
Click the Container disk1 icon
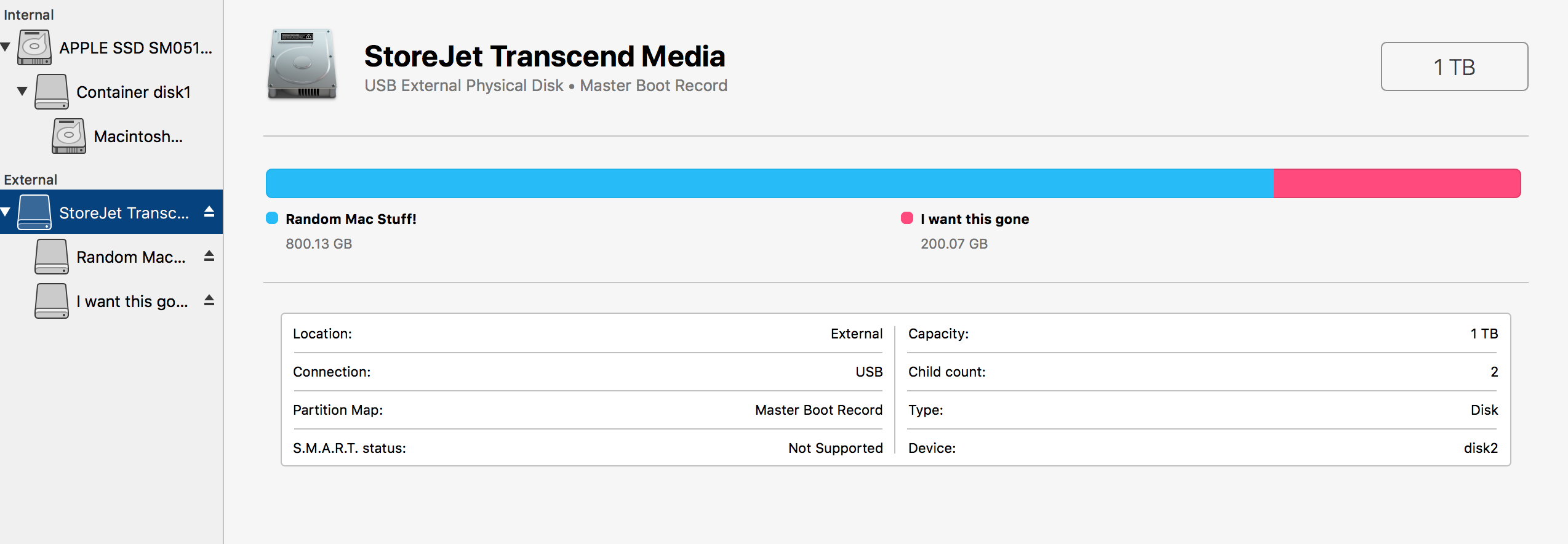[52, 92]
